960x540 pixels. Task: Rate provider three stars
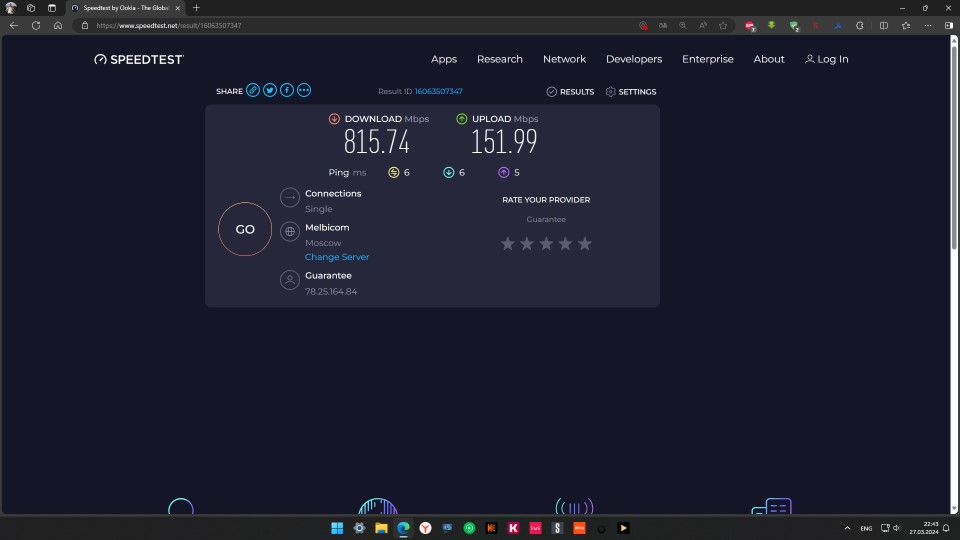tap(546, 244)
